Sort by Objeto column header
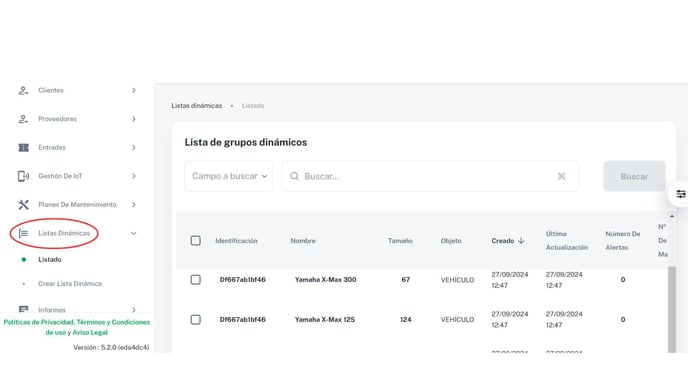688x387 pixels. tap(451, 241)
